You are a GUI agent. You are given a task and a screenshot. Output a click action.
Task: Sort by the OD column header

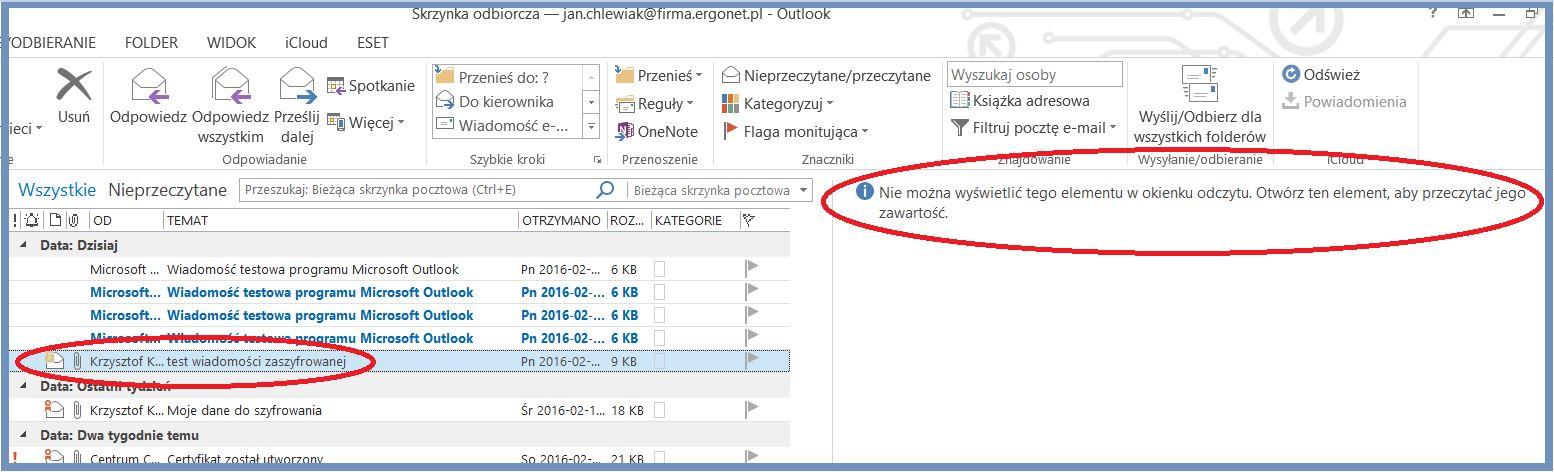[126, 220]
